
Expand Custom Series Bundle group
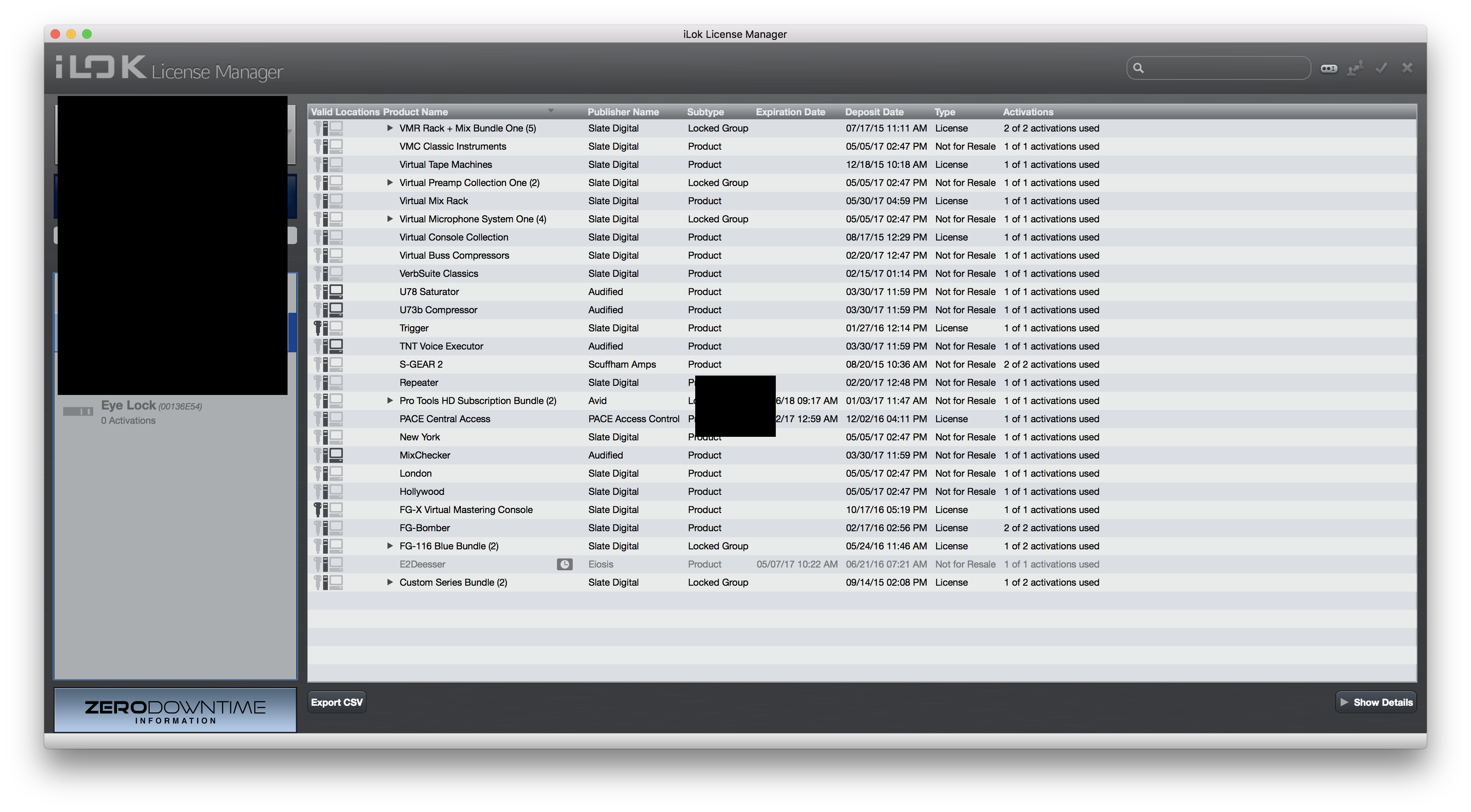point(390,583)
